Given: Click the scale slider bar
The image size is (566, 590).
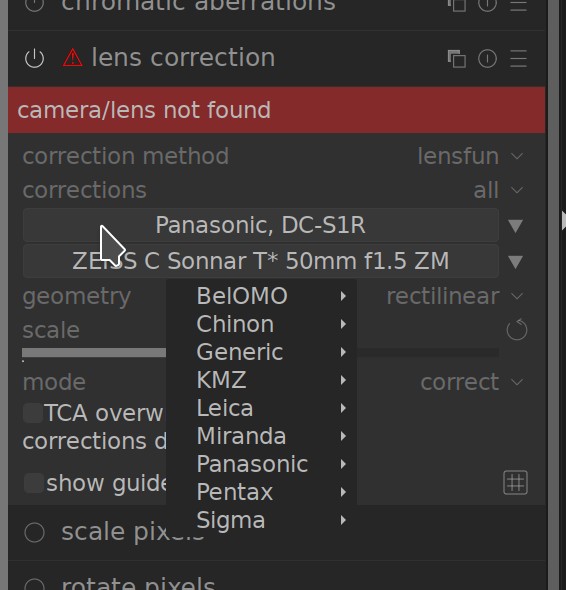Looking at the screenshot, I should 260,353.
